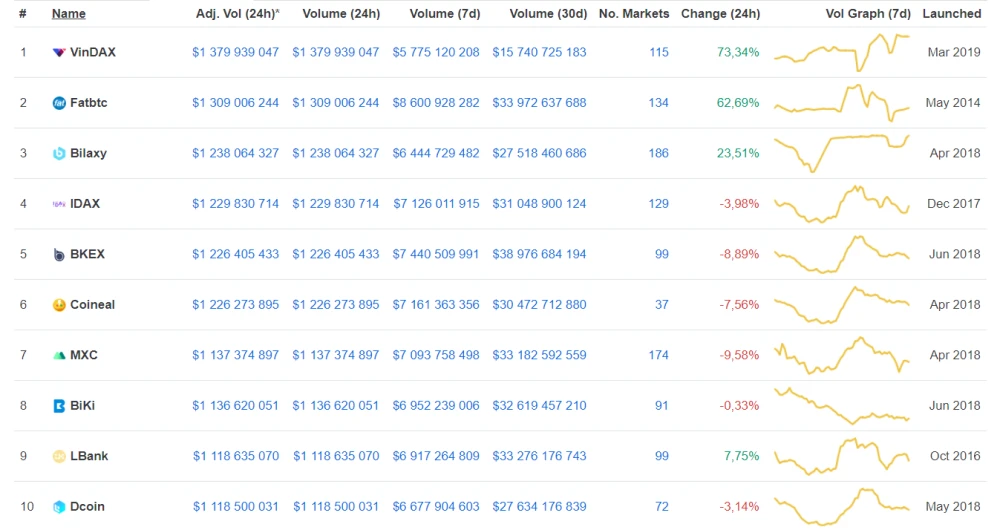Click IDAX launch date Dec 2017
The height and width of the screenshot is (530, 1000).
click(953, 203)
